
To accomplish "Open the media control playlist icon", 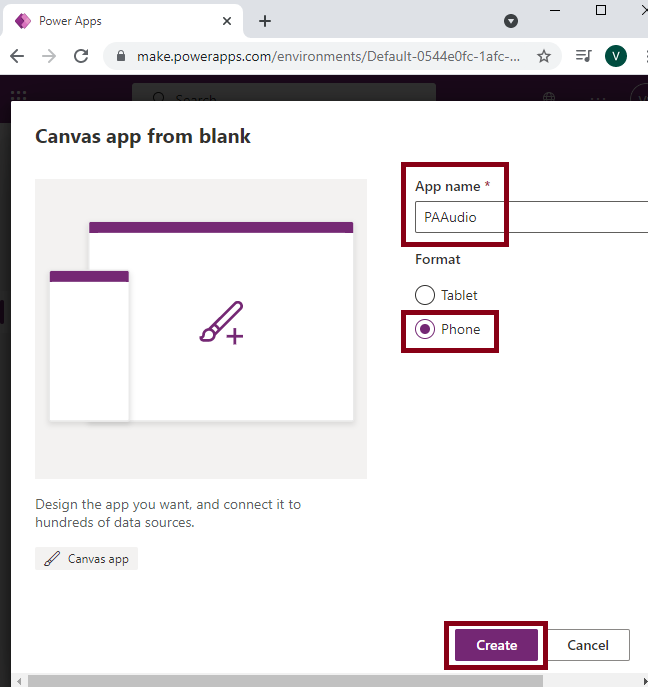I will [583, 56].
